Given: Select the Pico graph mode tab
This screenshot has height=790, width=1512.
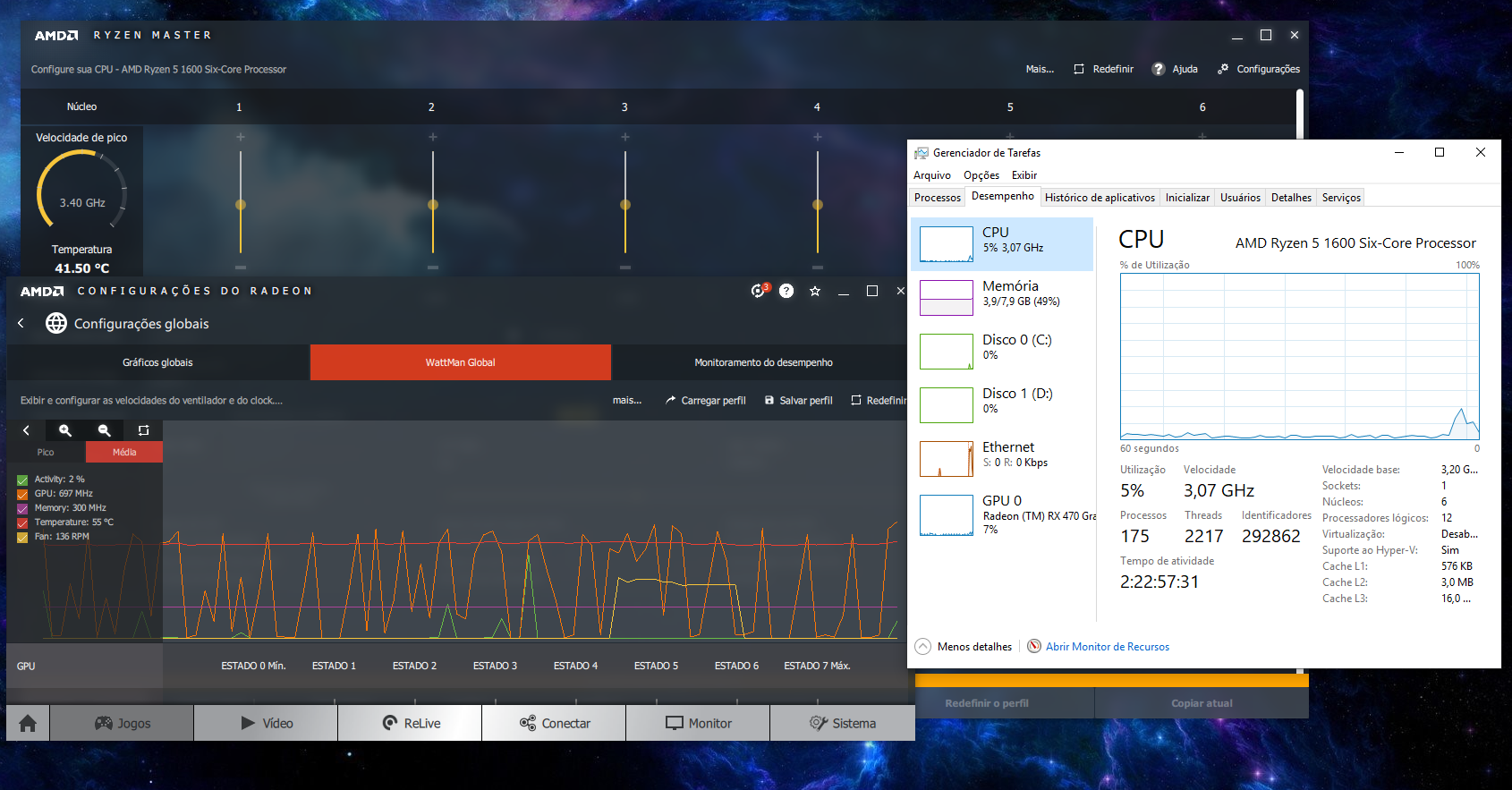Looking at the screenshot, I should click(x=46, y=452).
